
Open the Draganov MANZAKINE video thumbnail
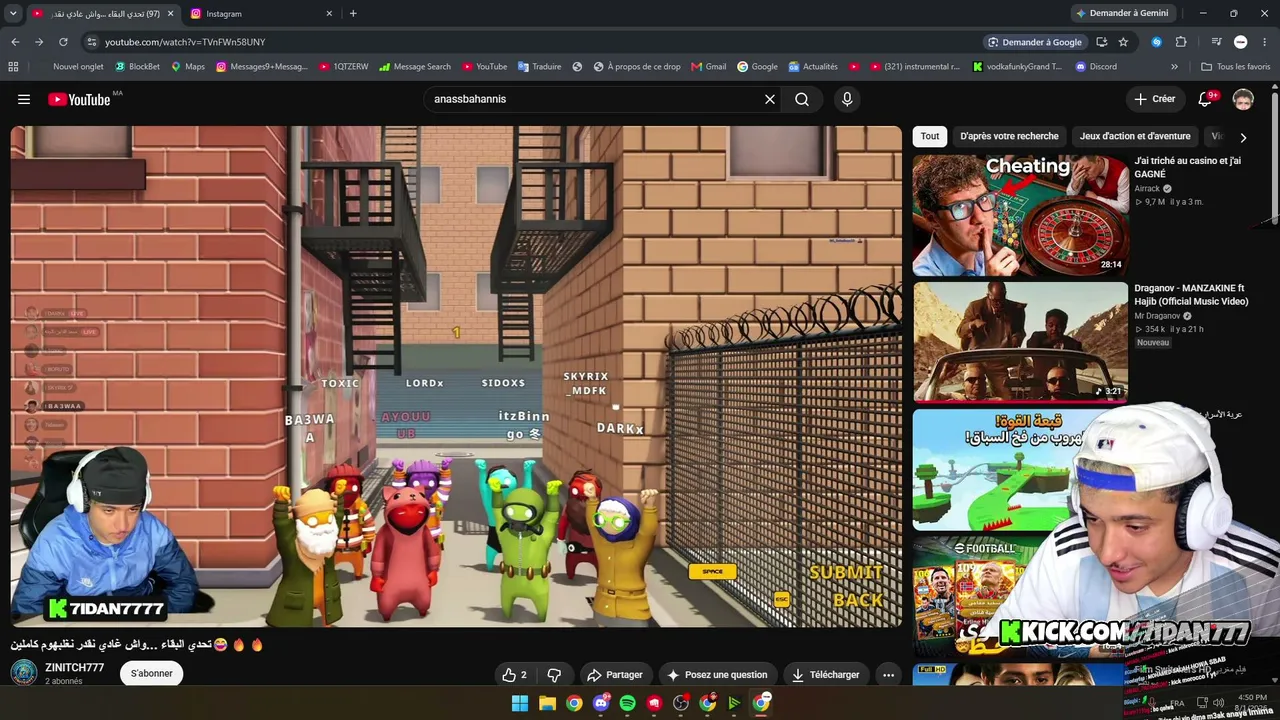point(1020,342)
